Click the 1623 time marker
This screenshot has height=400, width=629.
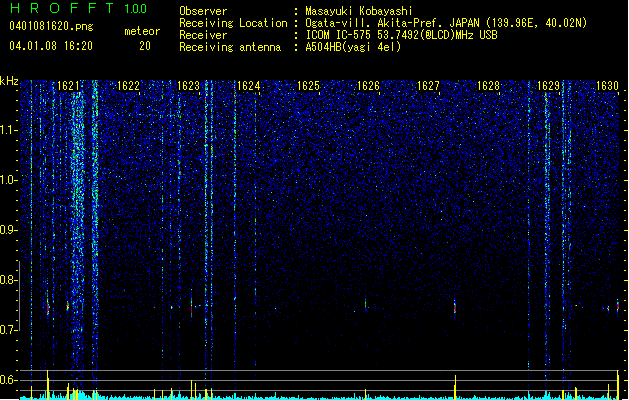(188, 86)
